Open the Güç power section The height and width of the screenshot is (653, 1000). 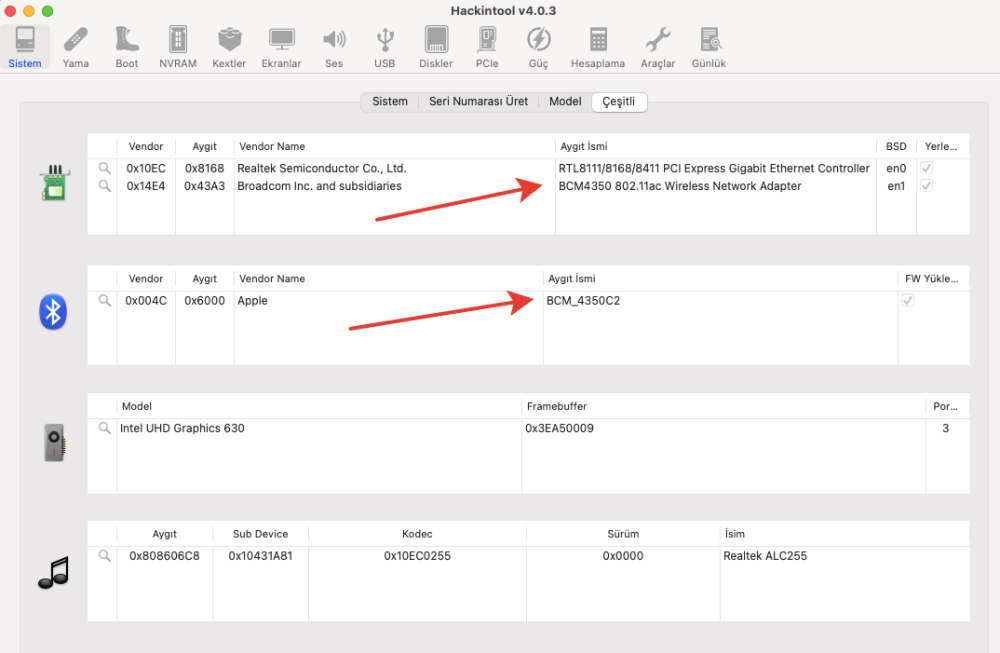point(538,47)
